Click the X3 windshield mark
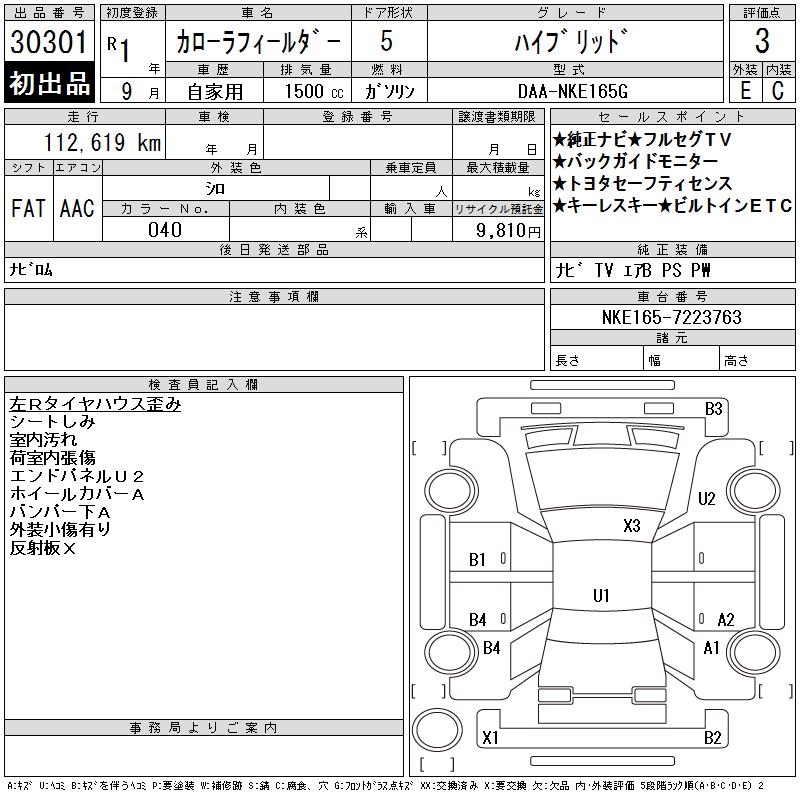 [632, 526]
